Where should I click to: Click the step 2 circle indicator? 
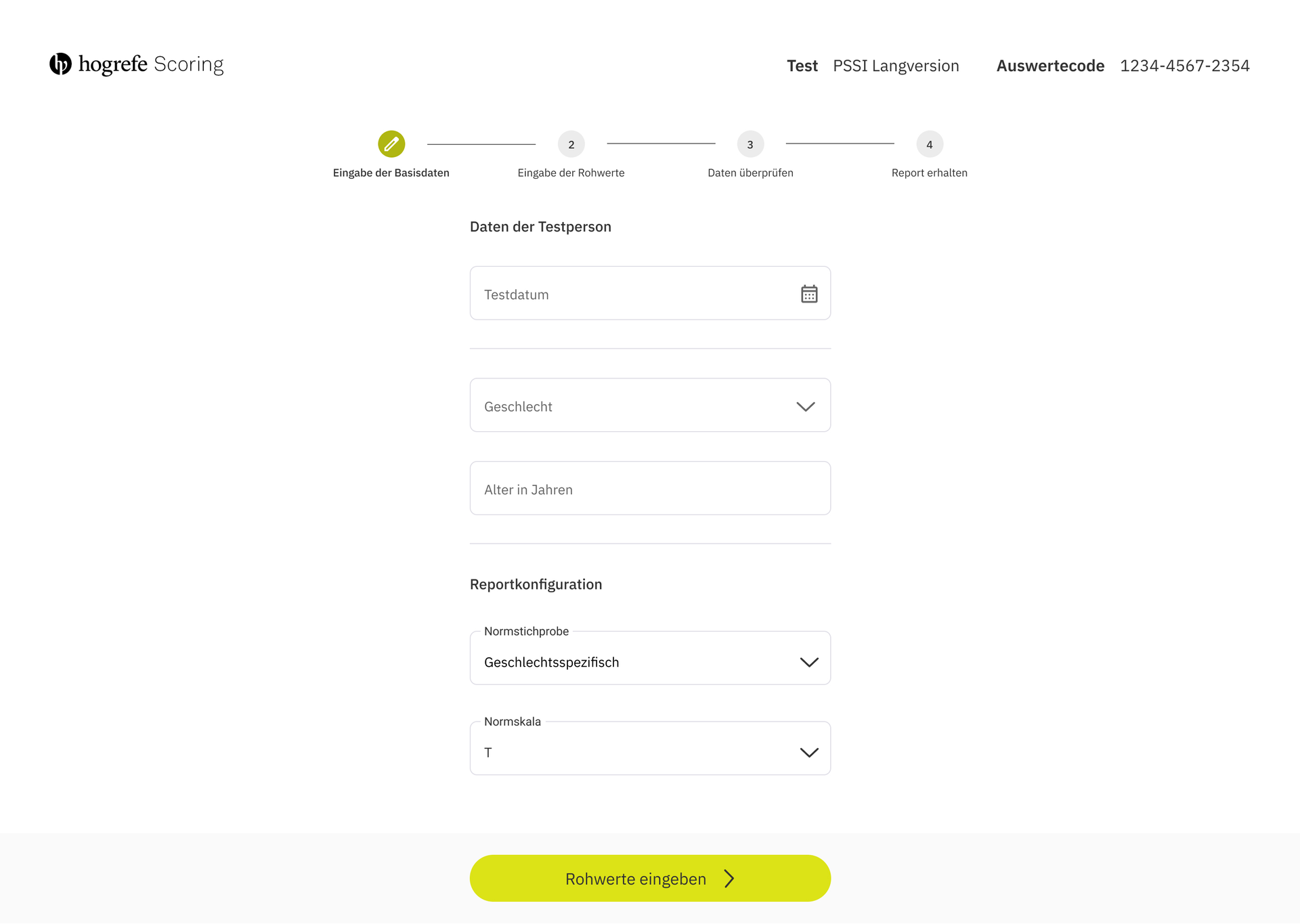(x=571, y=144)
